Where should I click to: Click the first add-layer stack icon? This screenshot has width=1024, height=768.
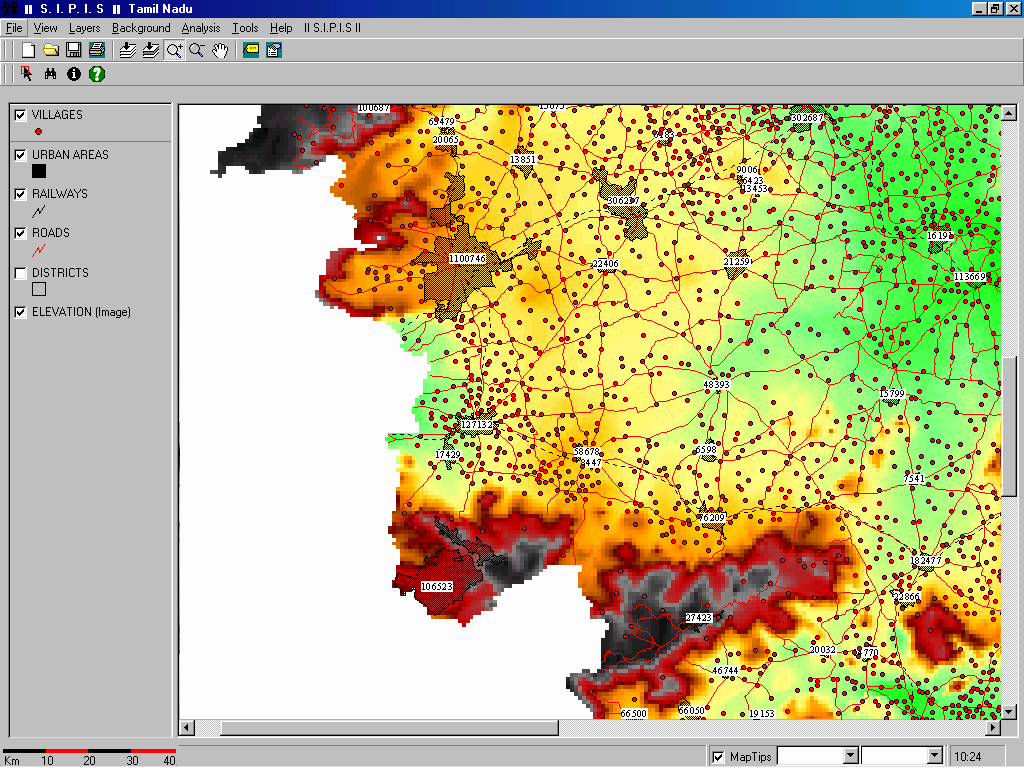point(128,50)
